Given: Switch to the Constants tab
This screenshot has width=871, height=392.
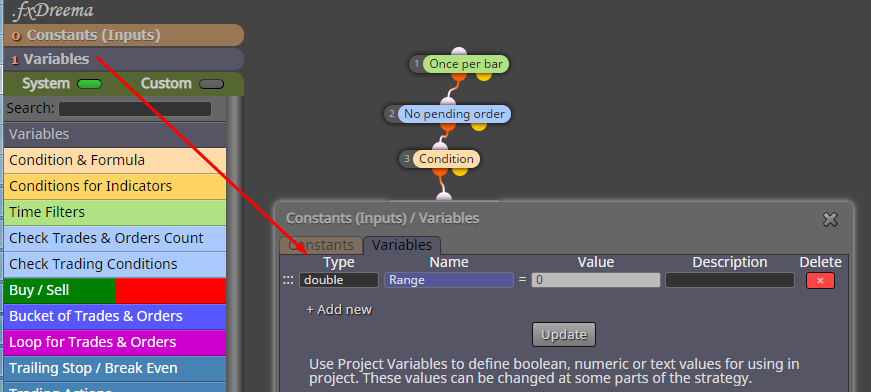Looking at the screenshot, I should coord(321,245).
